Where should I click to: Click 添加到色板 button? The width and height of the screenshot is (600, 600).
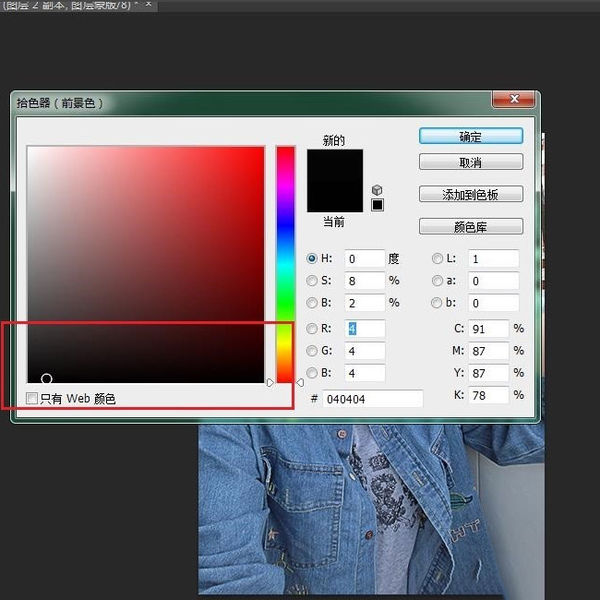coord(471,194)
